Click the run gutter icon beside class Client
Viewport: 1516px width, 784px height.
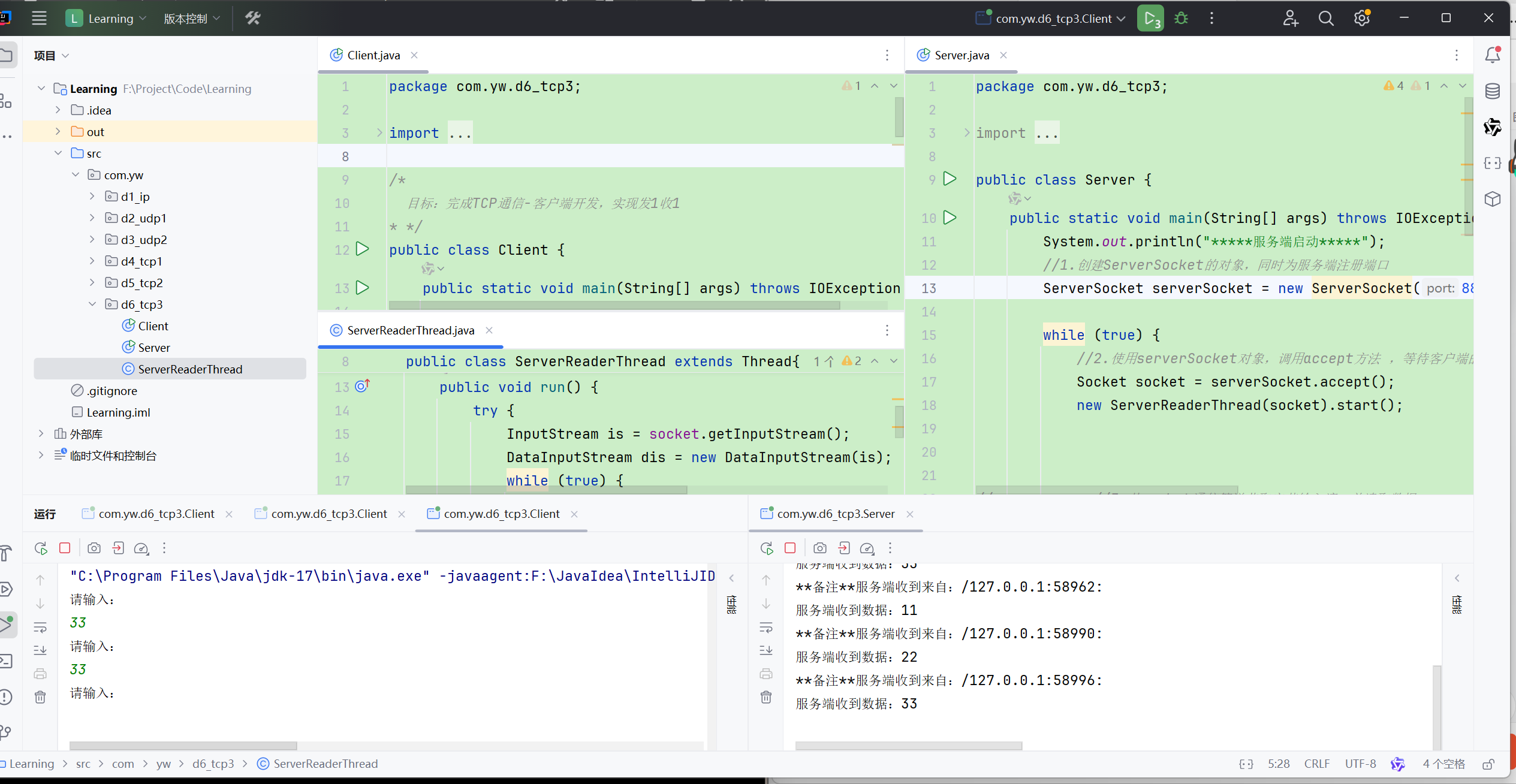[x=362, y=249]
